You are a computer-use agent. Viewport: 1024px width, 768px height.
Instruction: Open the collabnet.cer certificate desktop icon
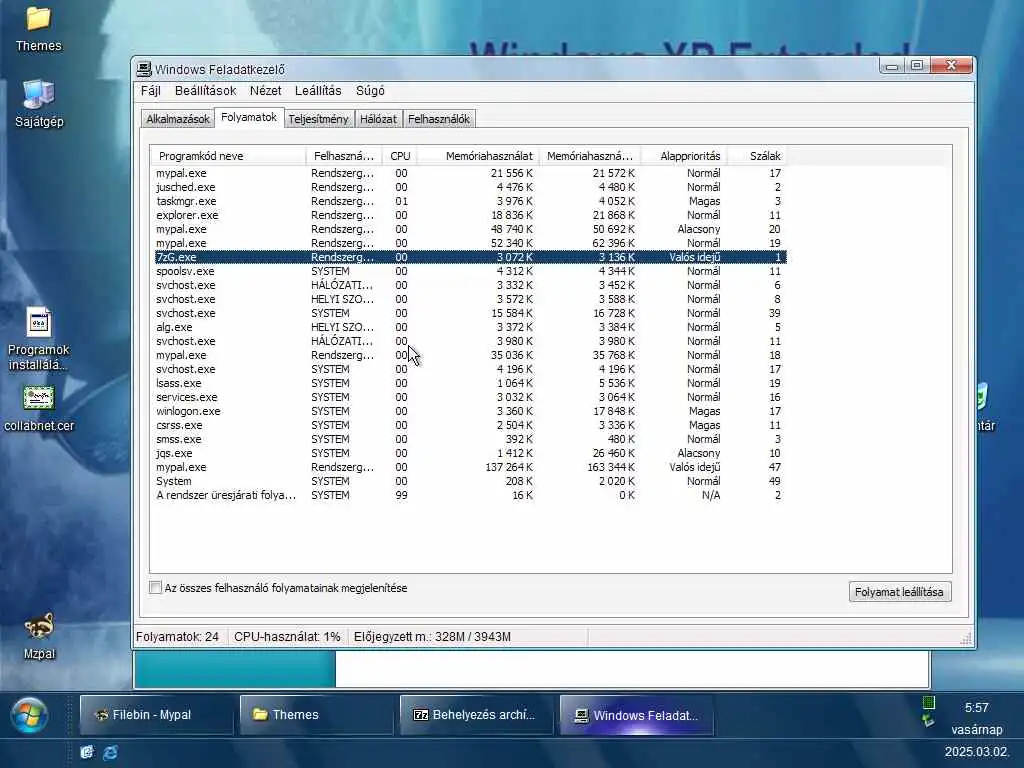[39, 409]
